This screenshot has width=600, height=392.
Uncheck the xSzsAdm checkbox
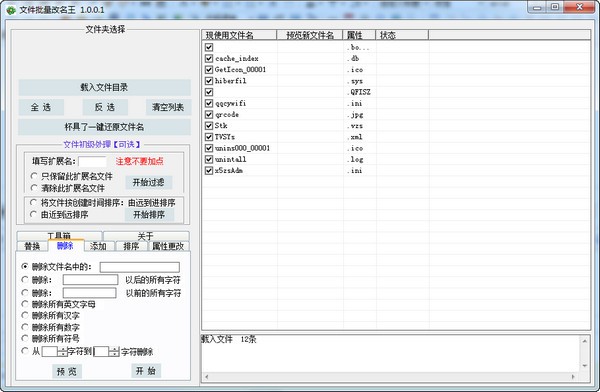coord(209,170)
